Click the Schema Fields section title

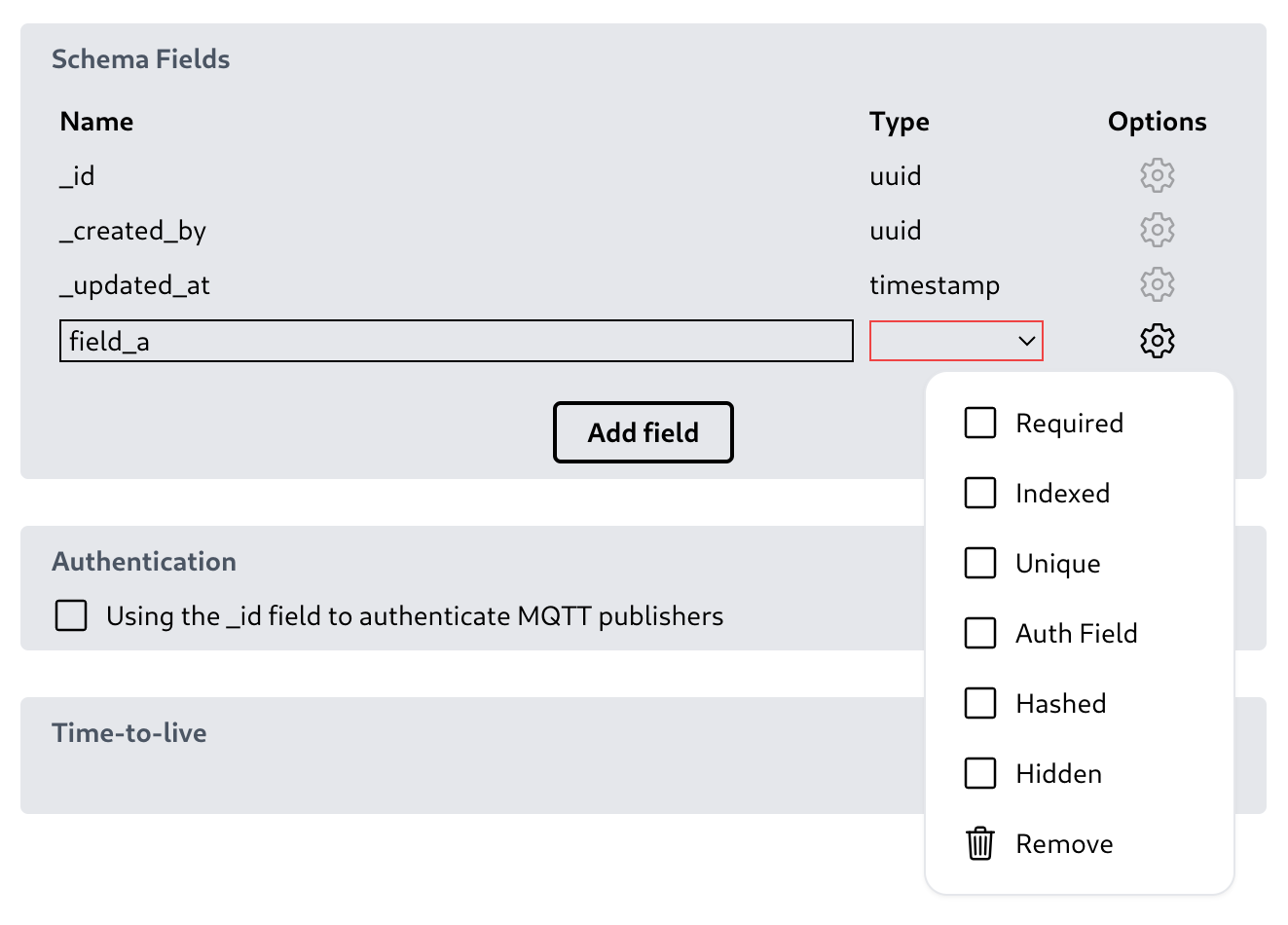[141, 59]
